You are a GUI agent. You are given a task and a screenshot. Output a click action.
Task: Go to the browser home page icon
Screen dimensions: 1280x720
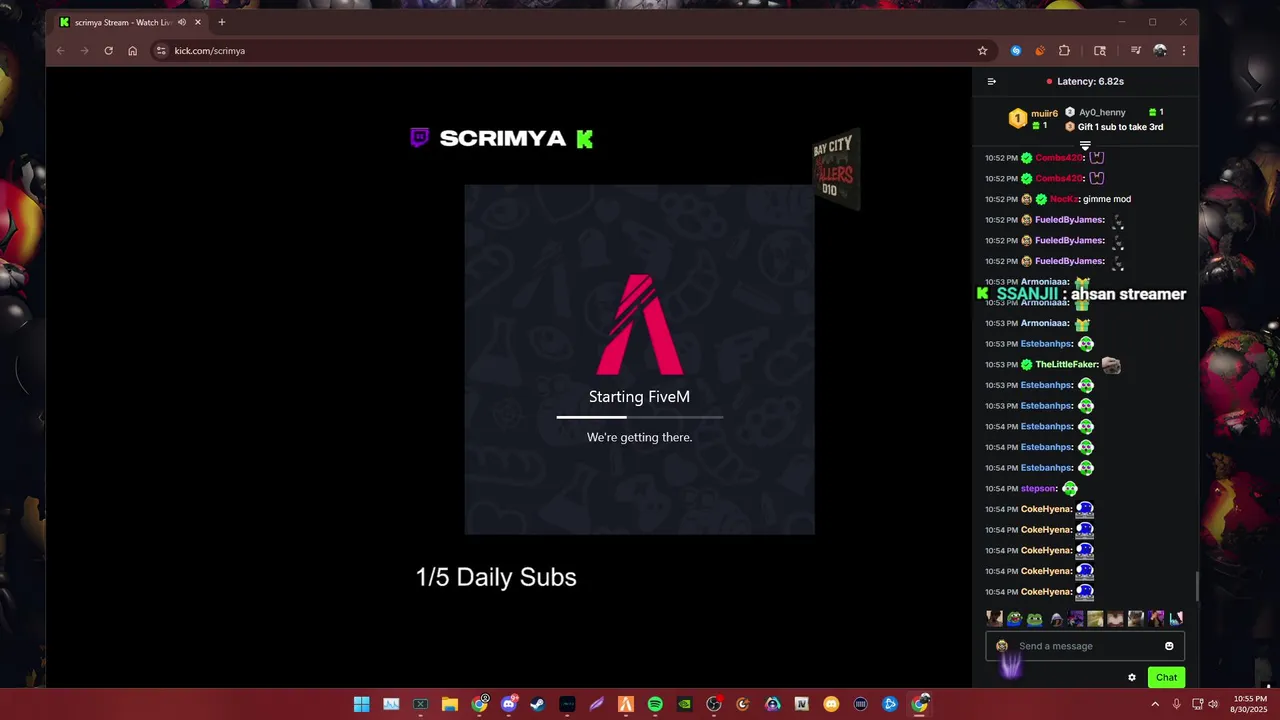132,51
